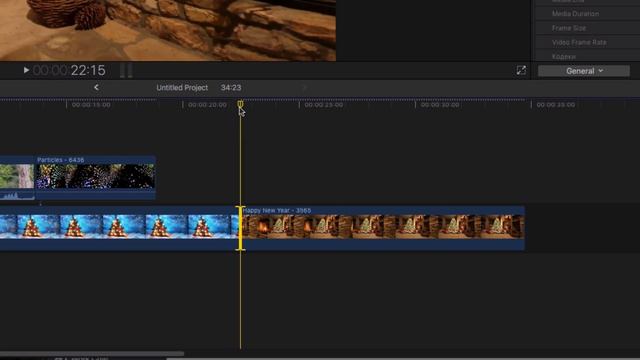Select the Happy New Year - 3565 clip
The width and height of the screenshot is (640, 360).
click(383, 228)
